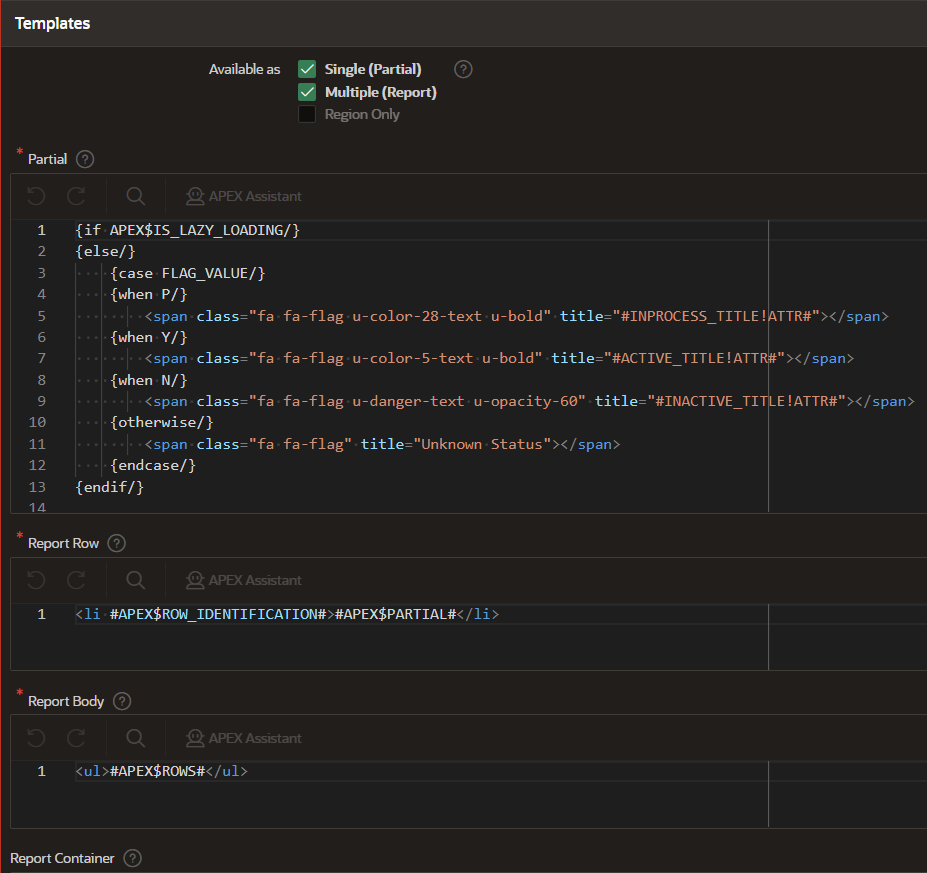Show help for Report Row field
This screenshot has width=927, height=873.
(117, 543)
